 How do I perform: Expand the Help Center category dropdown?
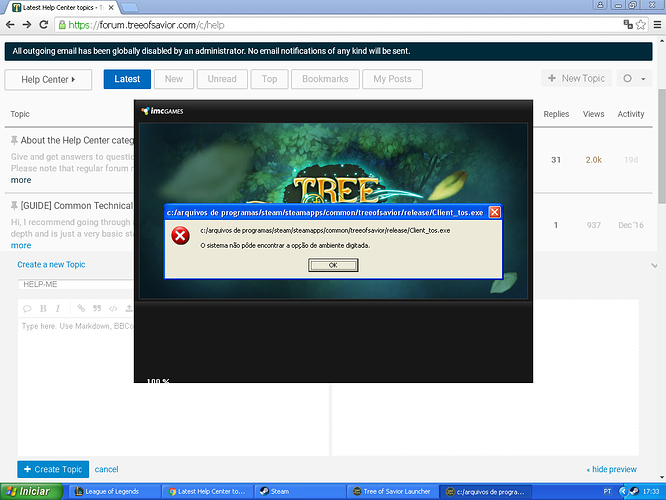click(x=48, y=79)
